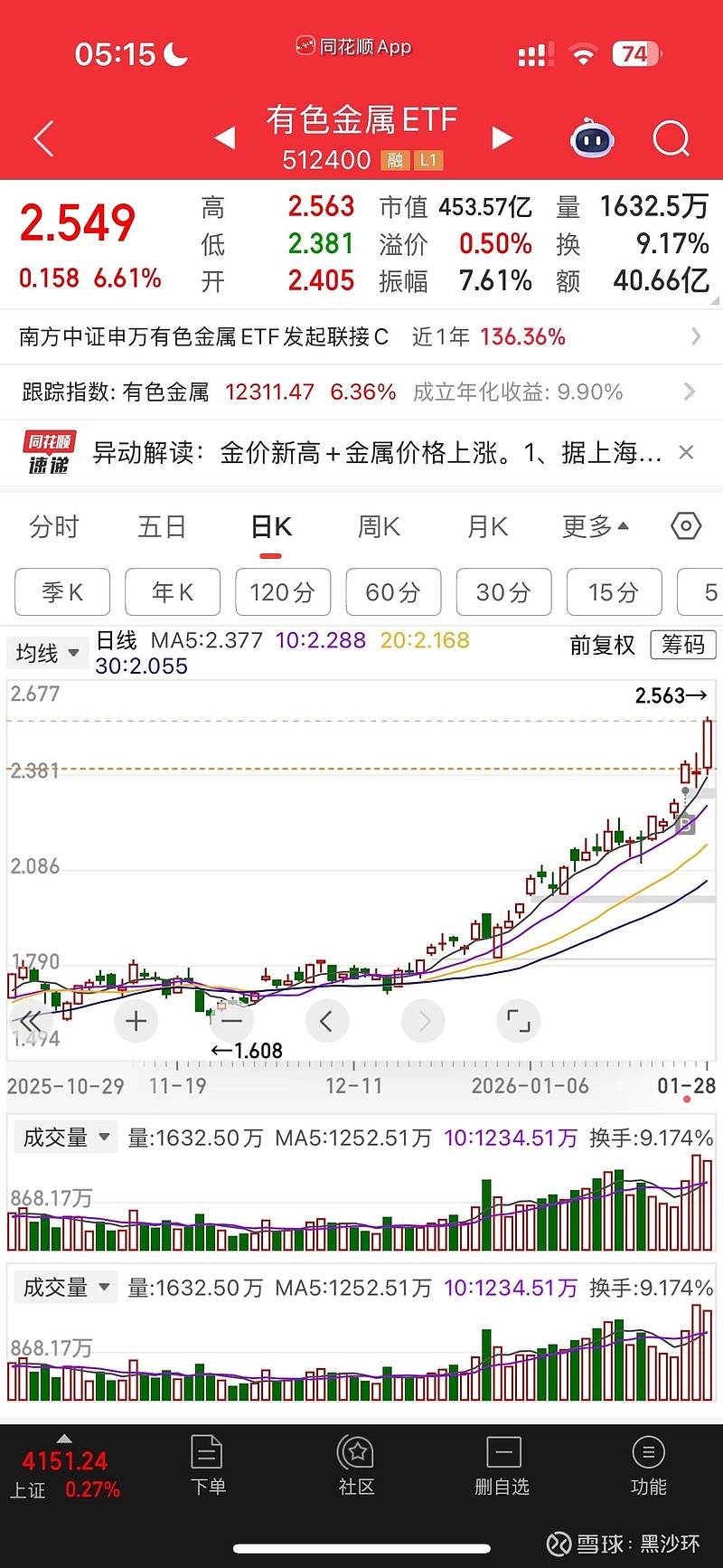Screen dimensions: 723x1568
Task: Open 下单 order placement
Action: (208, 1466)
